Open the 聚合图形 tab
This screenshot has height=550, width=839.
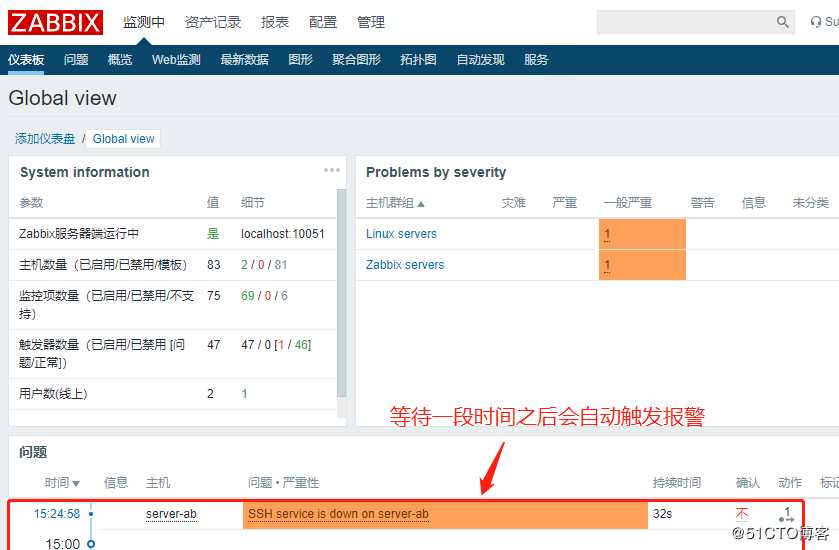(356, 60)
